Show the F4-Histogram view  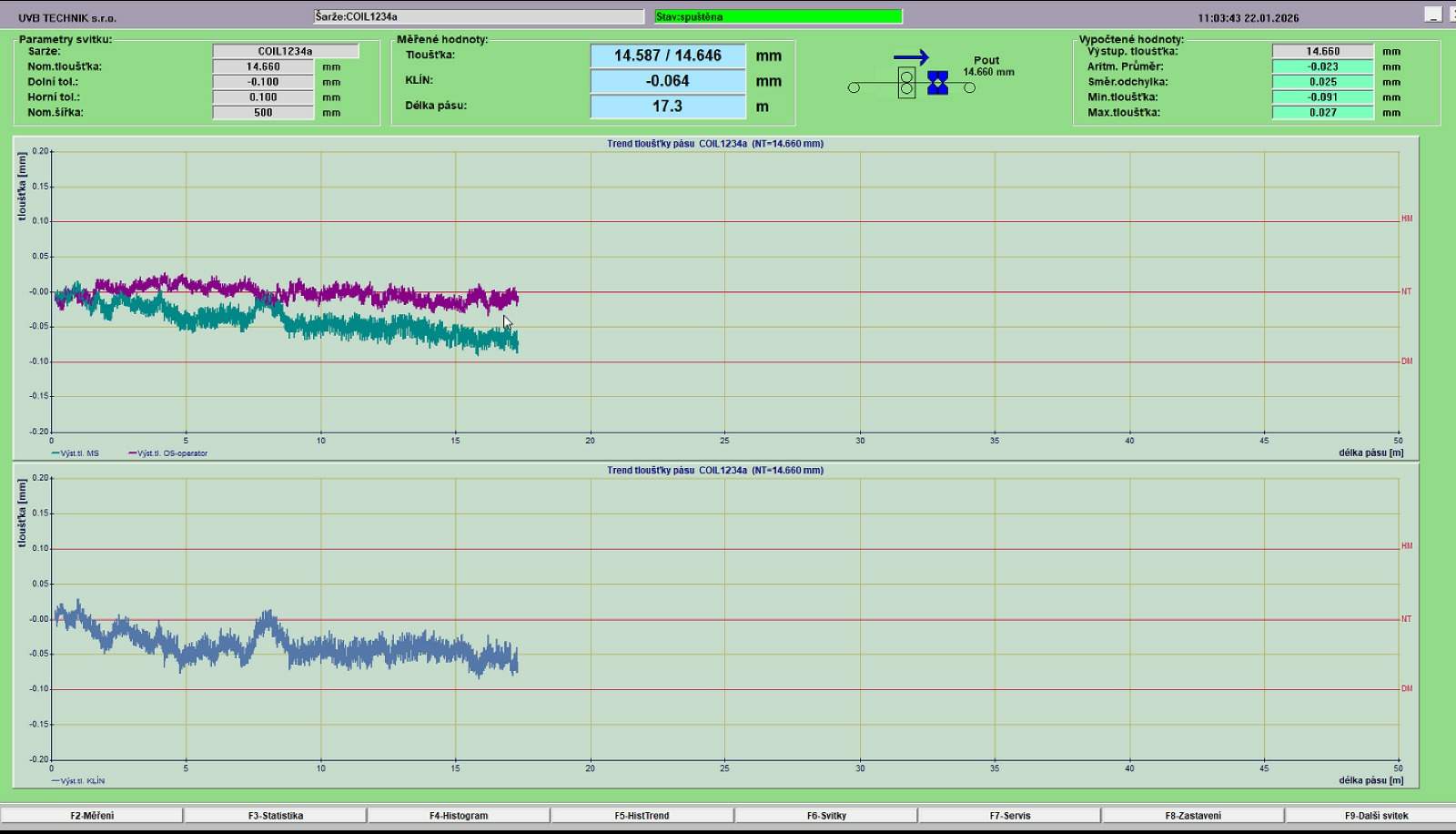459,816
